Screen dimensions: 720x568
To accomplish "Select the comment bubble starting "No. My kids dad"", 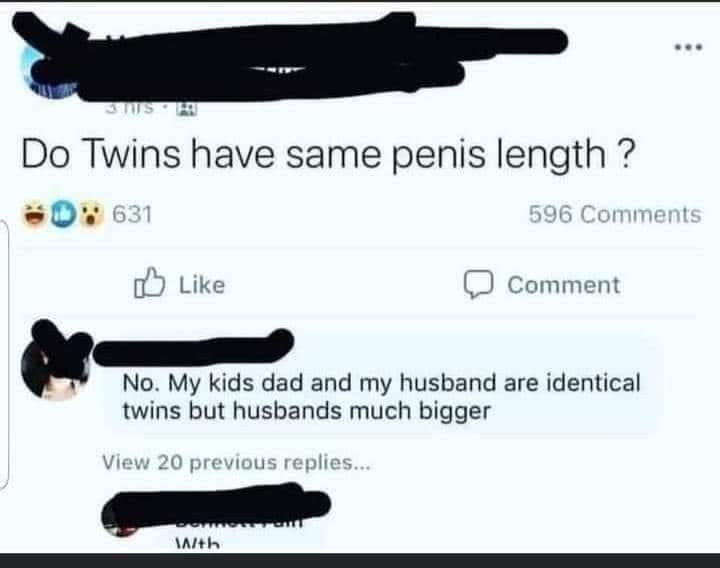I will (380, 397).
